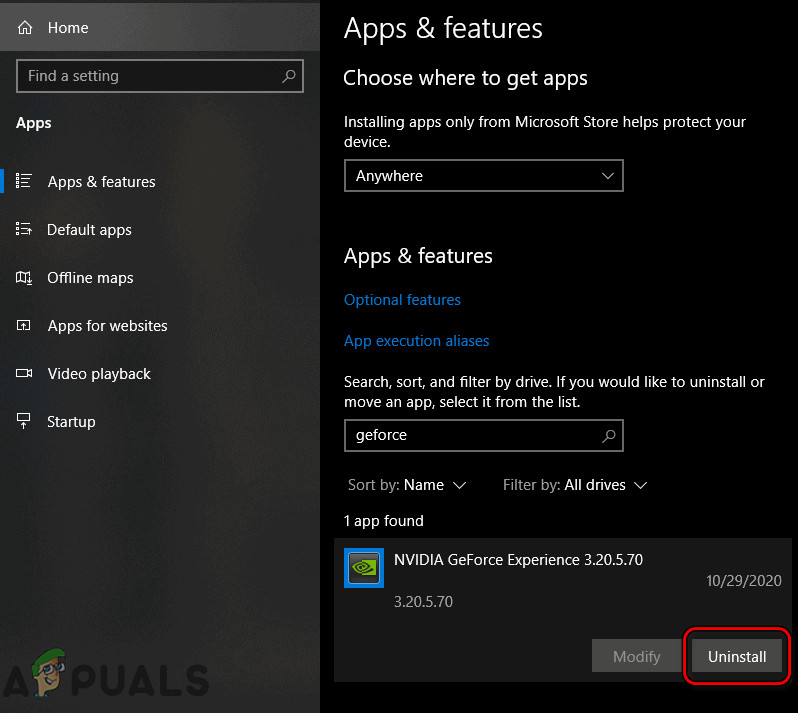This screenshot has height=713, width=798.
Task: Click the Choose where to get apps heading
Action: pos(465,78)
